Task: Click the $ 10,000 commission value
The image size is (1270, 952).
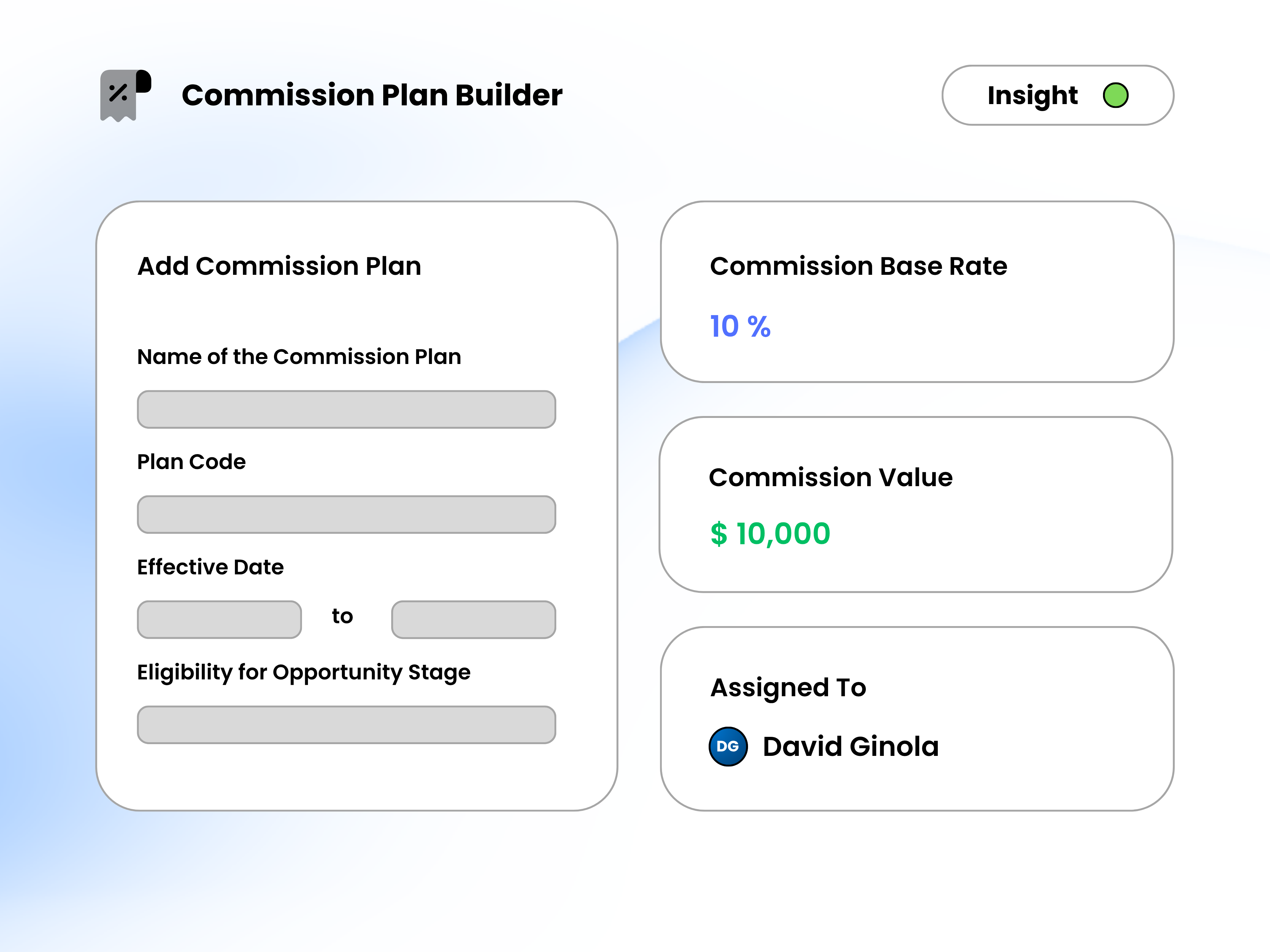Action: [770, 534]
